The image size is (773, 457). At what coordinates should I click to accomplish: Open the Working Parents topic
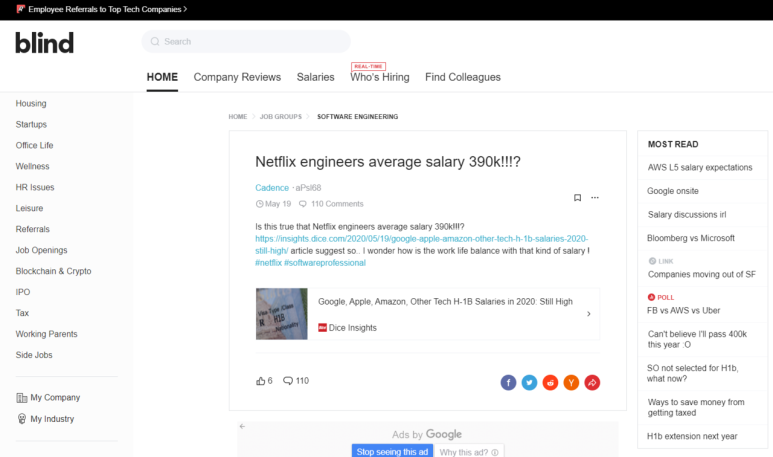46,334
